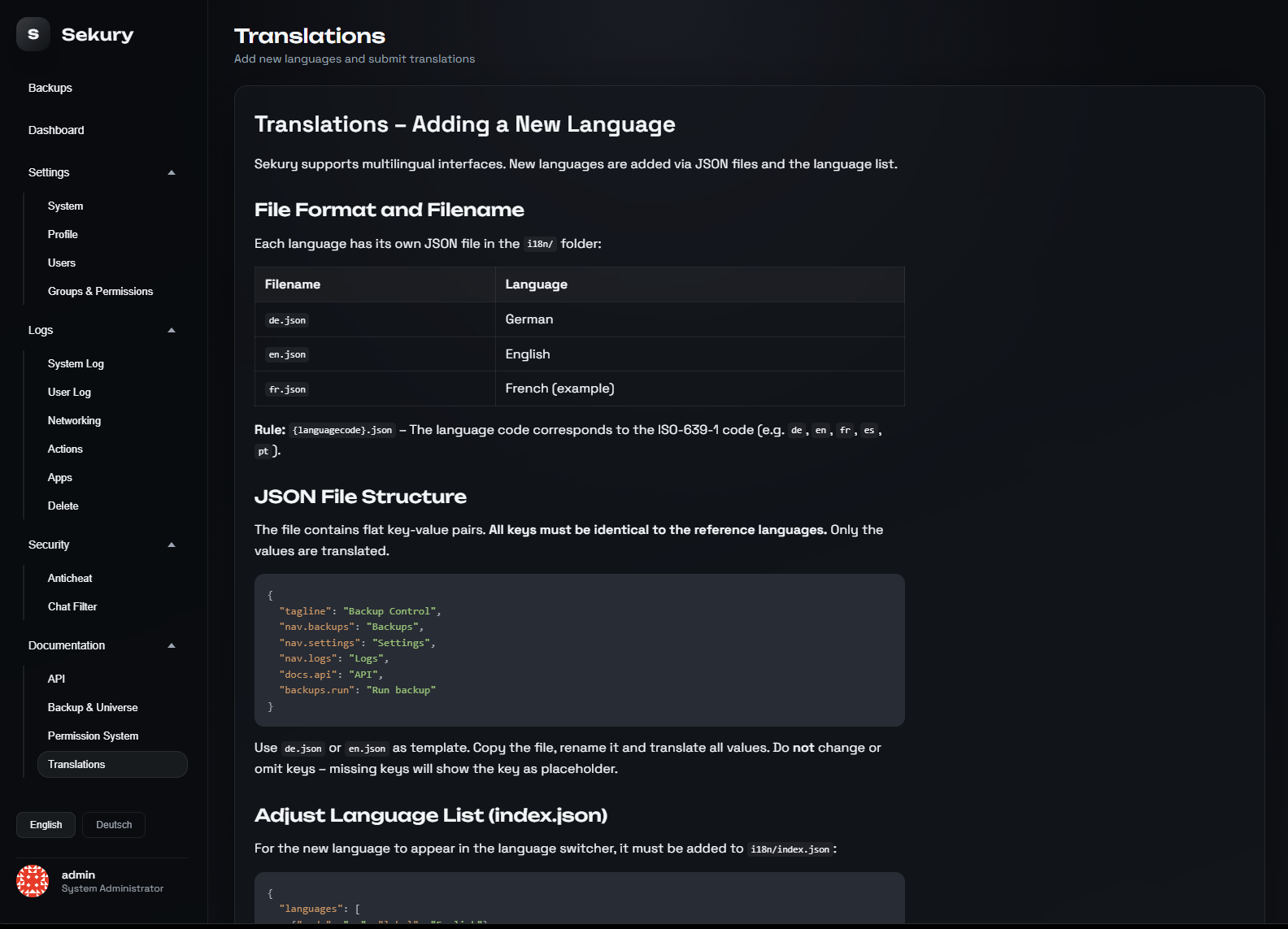Image resolution: width=1288 pixels, height=929 pixels.
Task: Click the admin avatar image
Action: [33, 881]
